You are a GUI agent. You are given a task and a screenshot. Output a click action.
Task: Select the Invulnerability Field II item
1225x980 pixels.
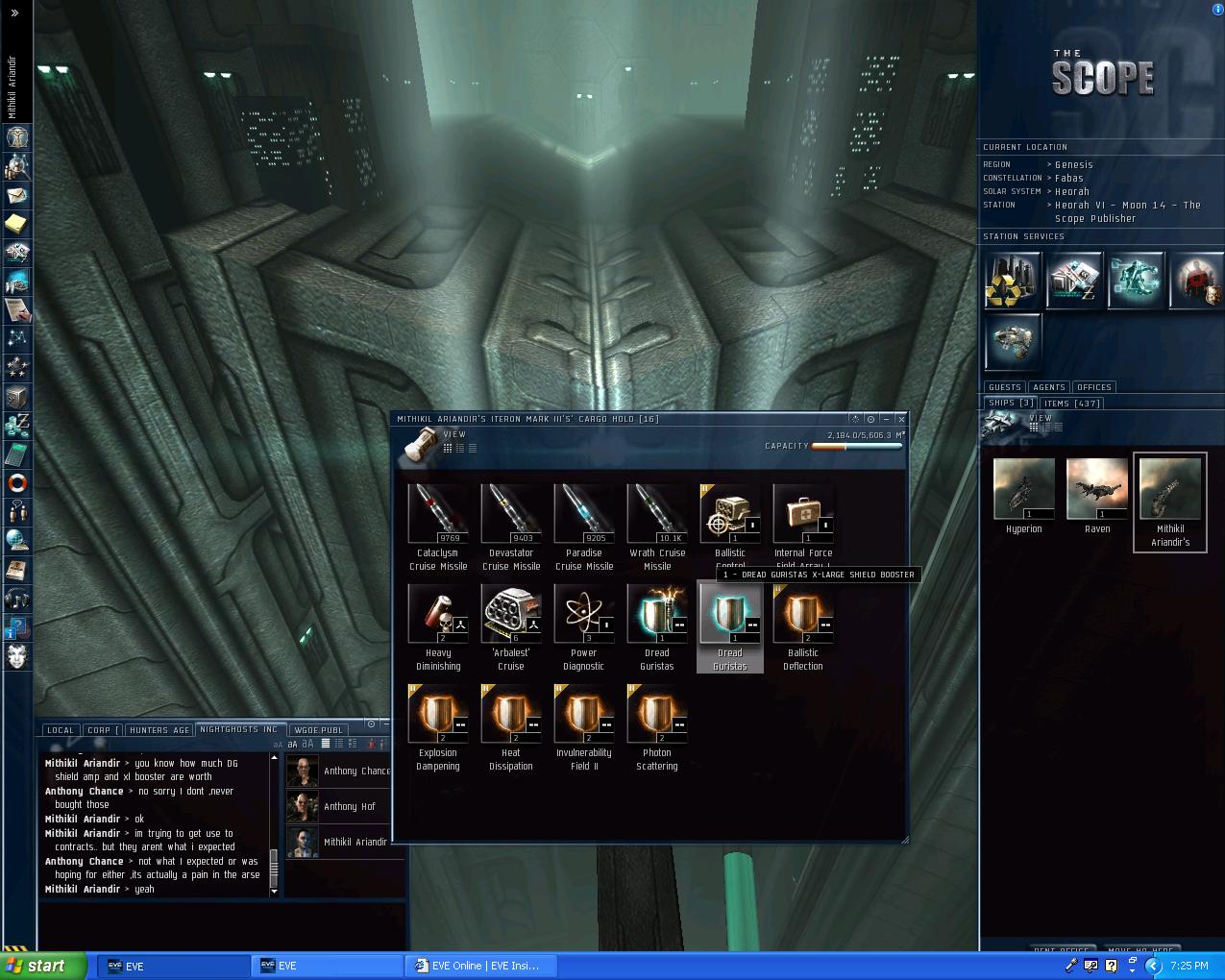(x=584, y=726)
